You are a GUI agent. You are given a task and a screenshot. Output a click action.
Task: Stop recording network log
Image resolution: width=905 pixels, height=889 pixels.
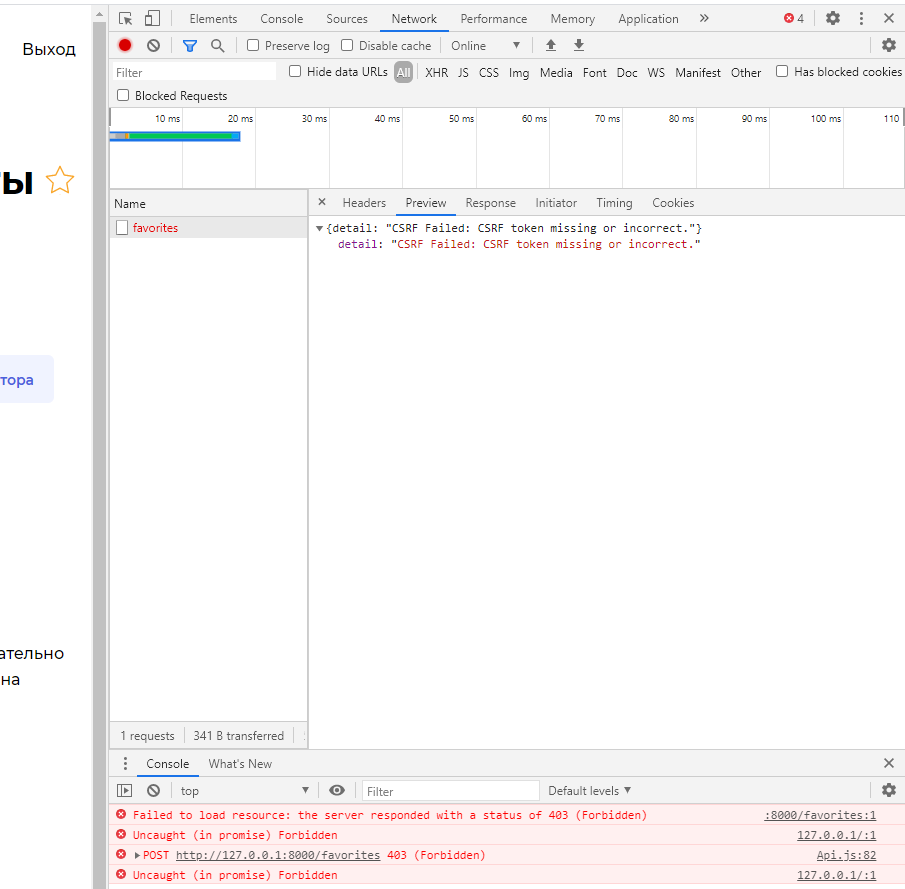[x=125, y=45]
